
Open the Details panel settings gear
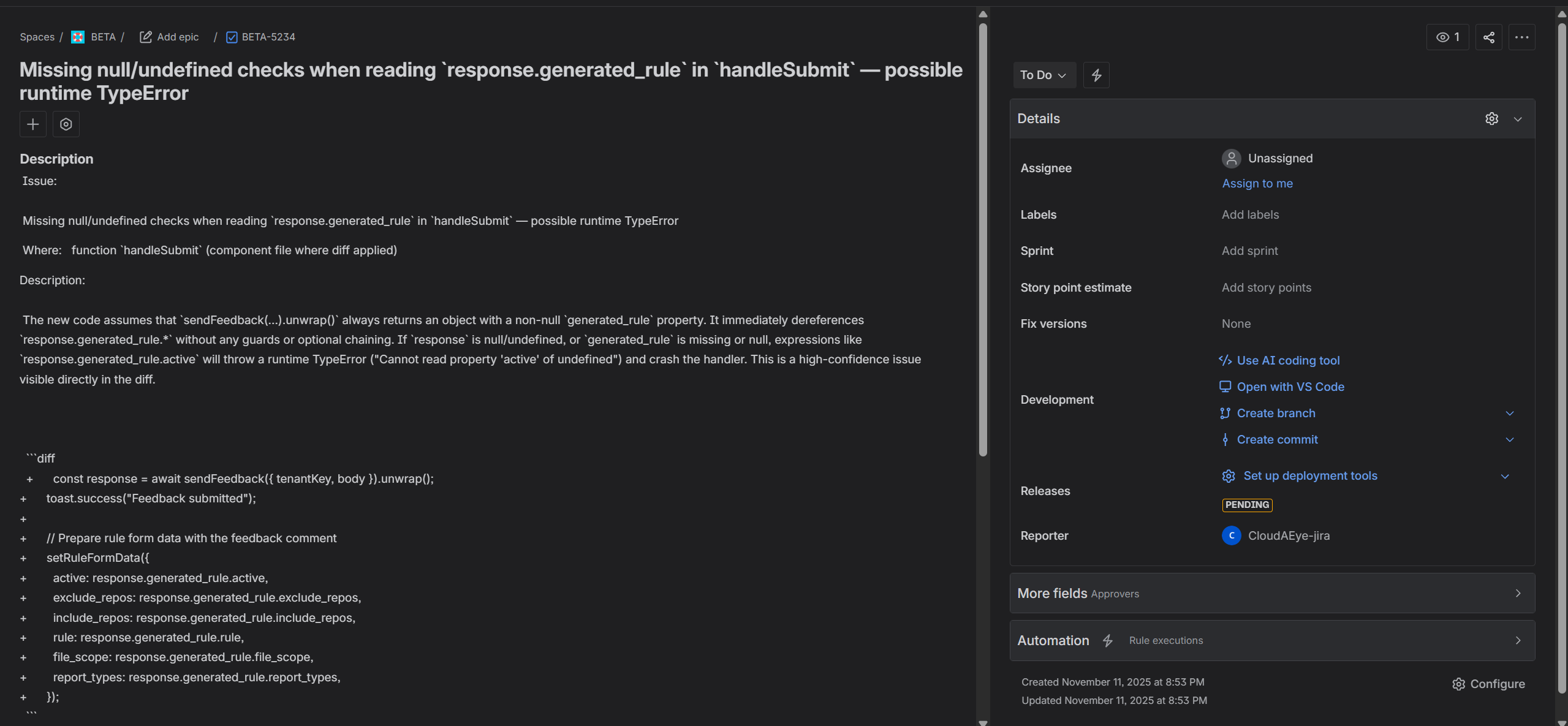pos(1491,118)
